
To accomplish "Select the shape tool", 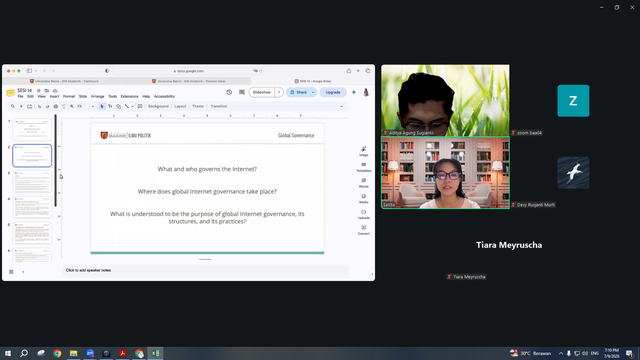I will 118,106.
